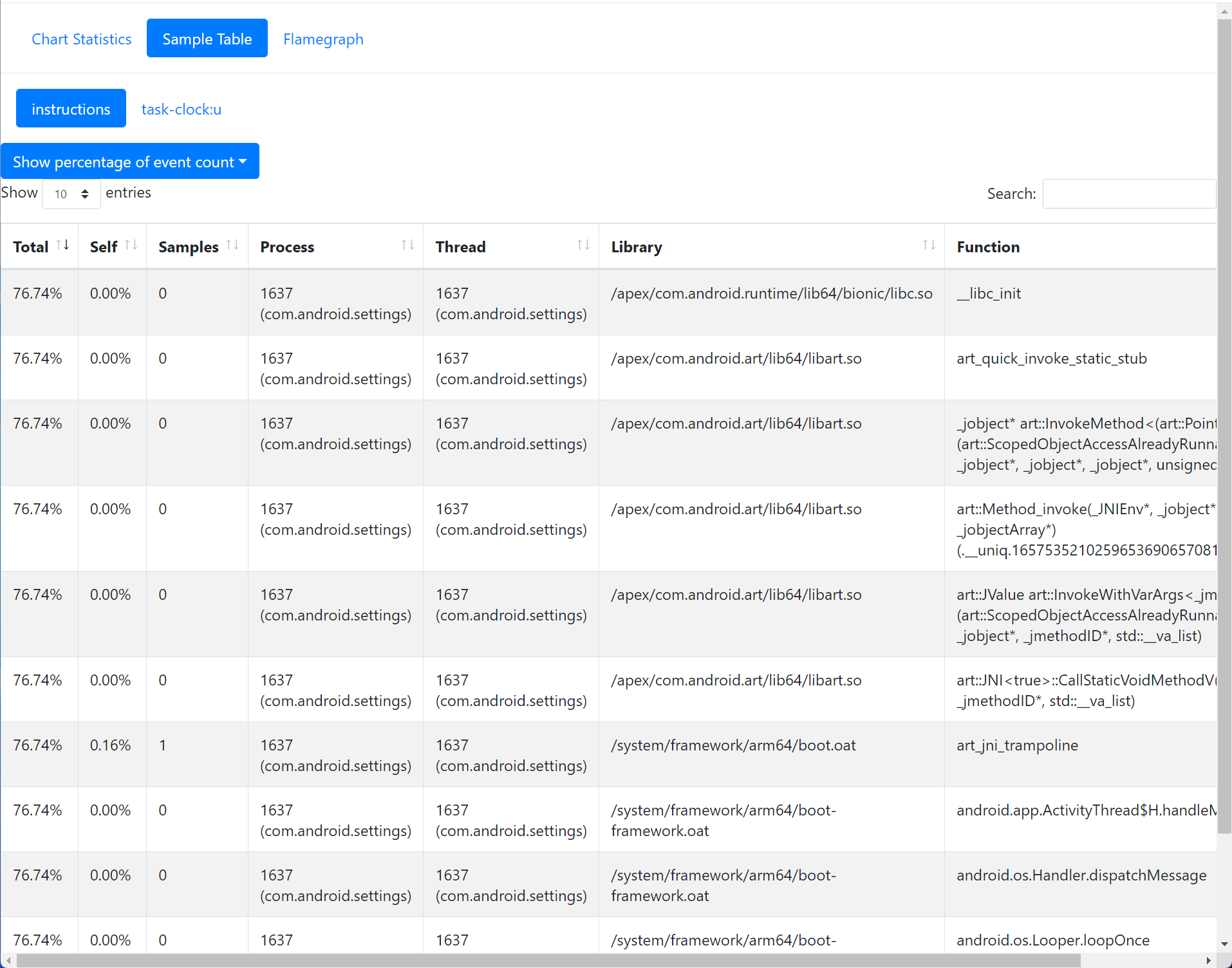The image size is (1232, 968).
Task: Switch to Chart Statistics tab
Action: (x=82, y=39)
